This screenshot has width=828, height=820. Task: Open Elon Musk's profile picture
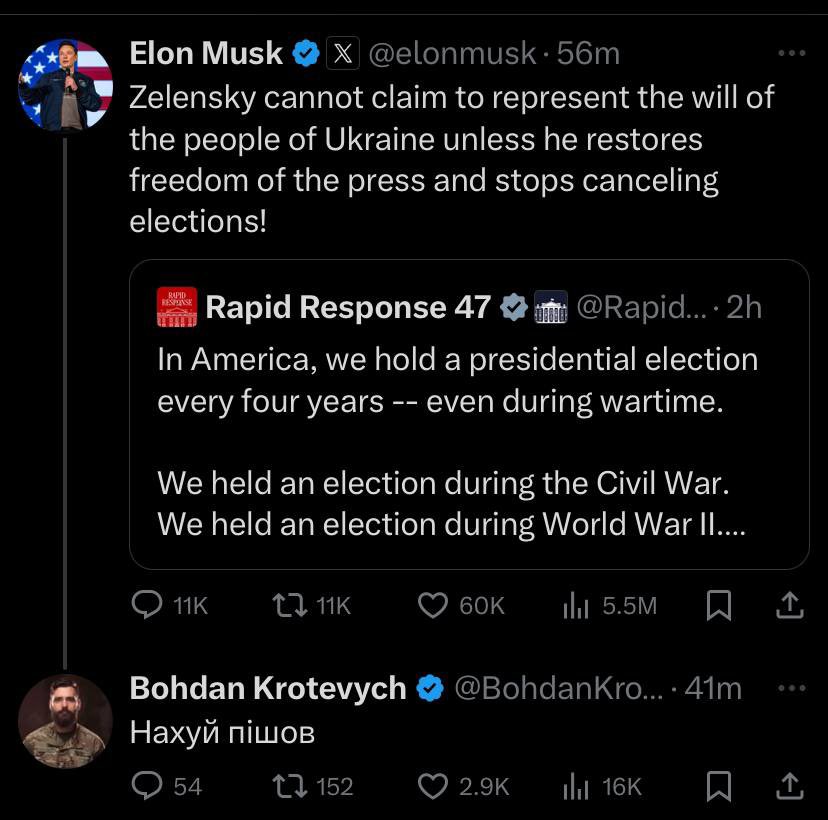(65, 85)
